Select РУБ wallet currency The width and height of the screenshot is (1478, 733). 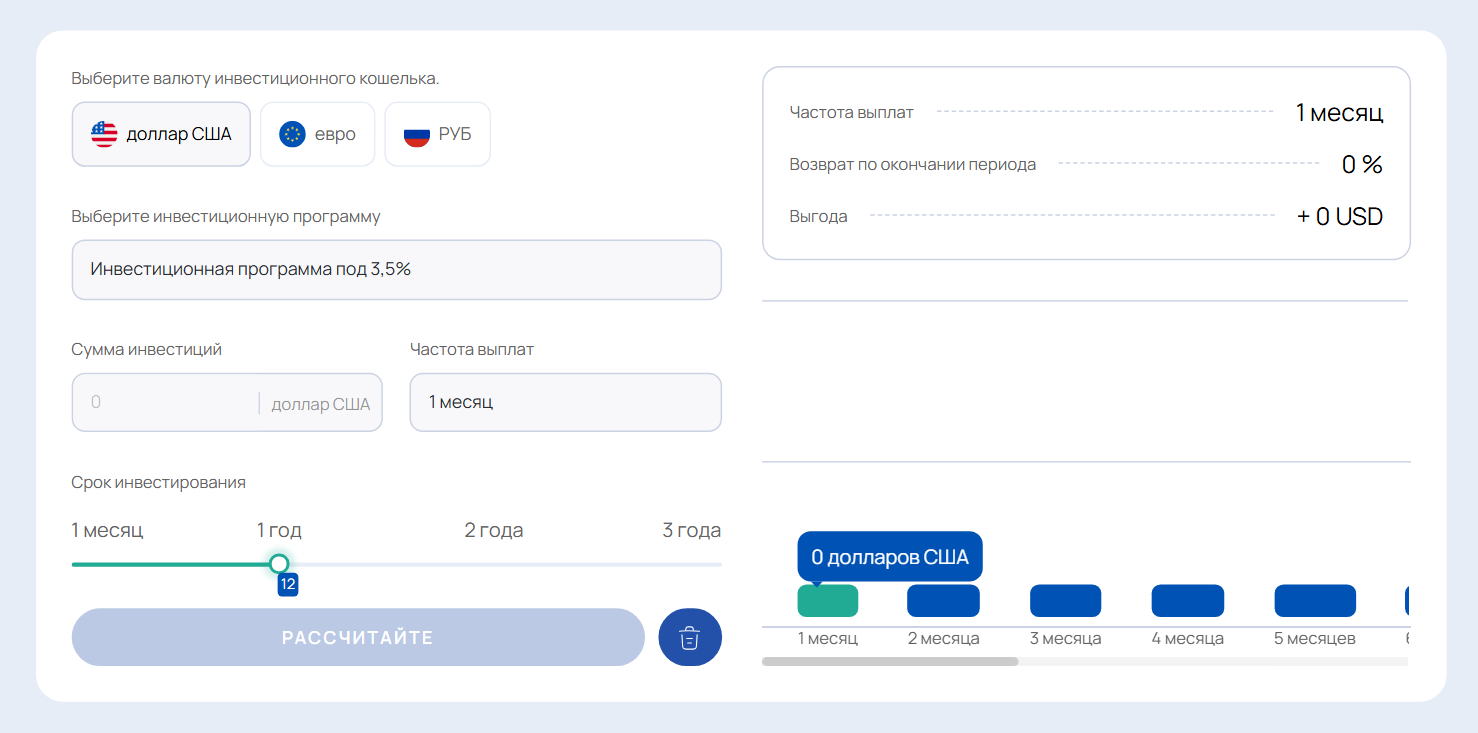click(437, 134)
